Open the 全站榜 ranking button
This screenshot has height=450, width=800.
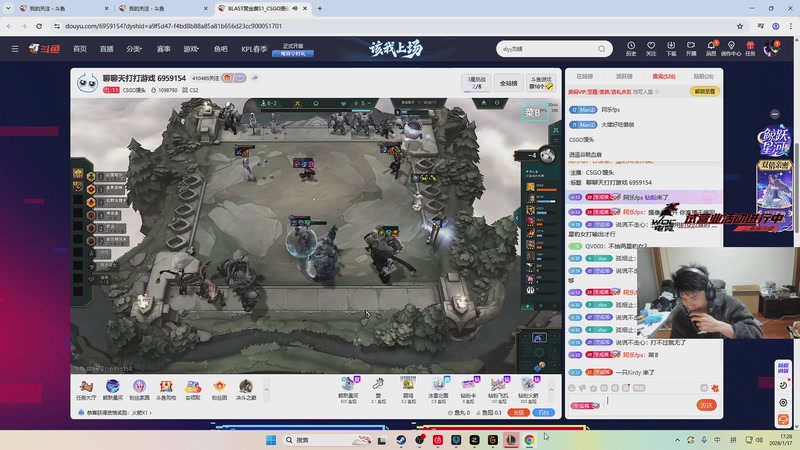tap(509, 83)
